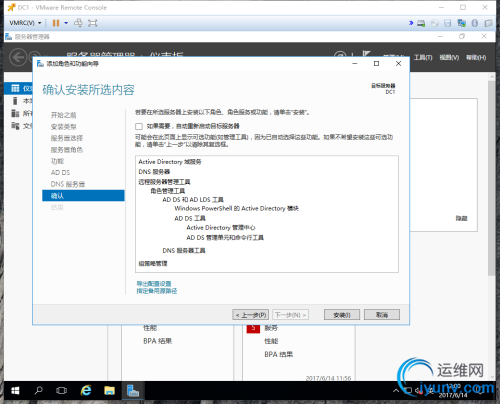Click the send Ctrl+Alt+Del icon in VMRC toolbar

(78, 23)
